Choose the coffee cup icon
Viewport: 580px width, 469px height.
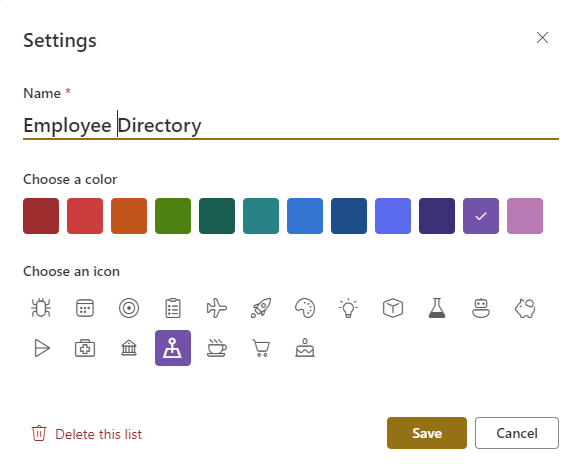[x=217, y=348]
